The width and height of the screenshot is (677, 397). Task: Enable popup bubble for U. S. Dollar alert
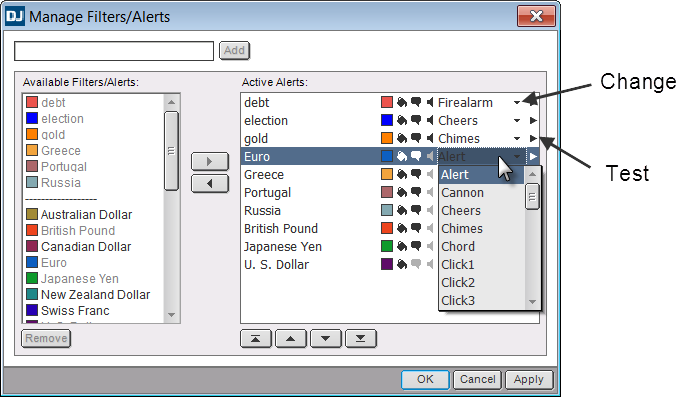[416, 264]
